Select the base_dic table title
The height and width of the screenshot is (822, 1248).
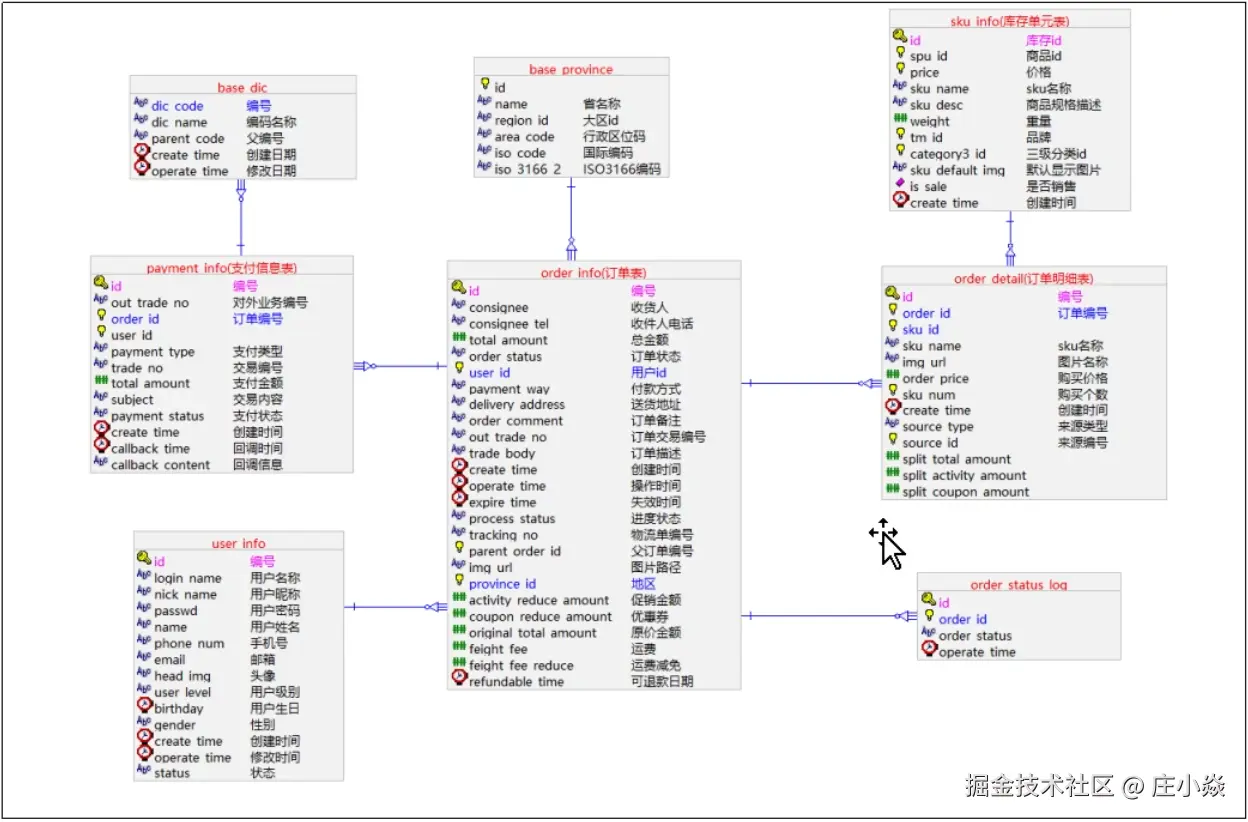[243, 88]
